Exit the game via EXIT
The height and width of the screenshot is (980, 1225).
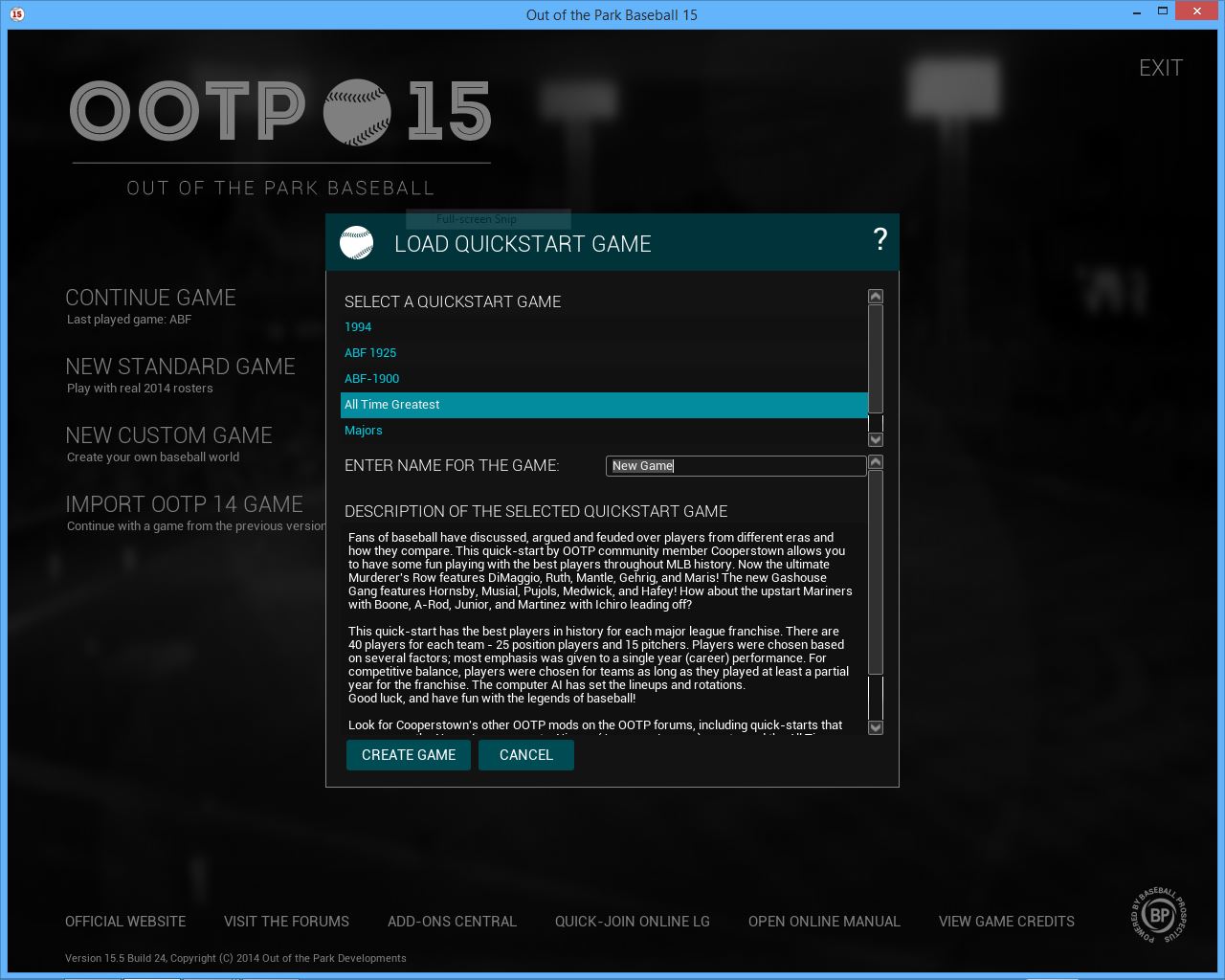1160,68
